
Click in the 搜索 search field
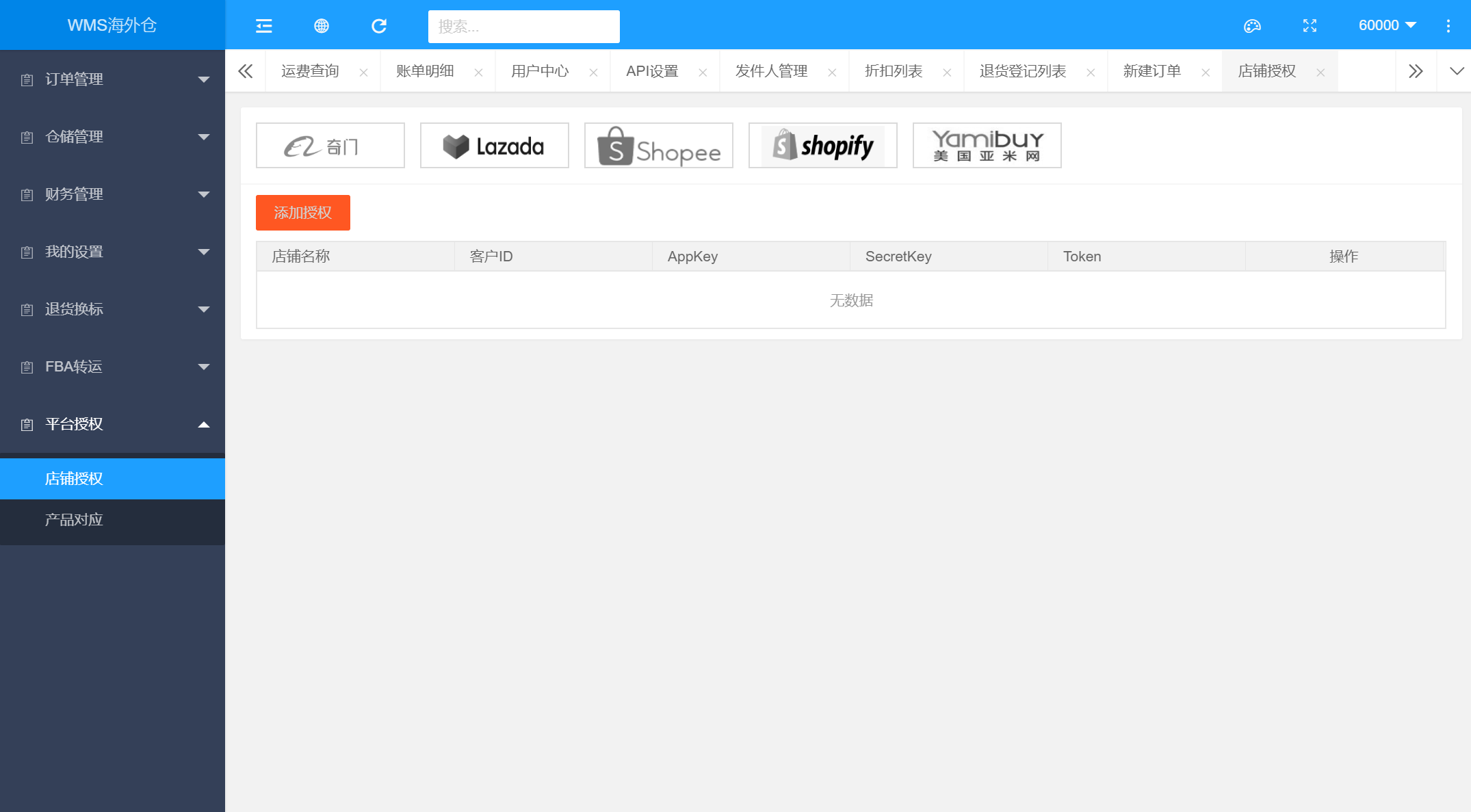tap(523, 27)
